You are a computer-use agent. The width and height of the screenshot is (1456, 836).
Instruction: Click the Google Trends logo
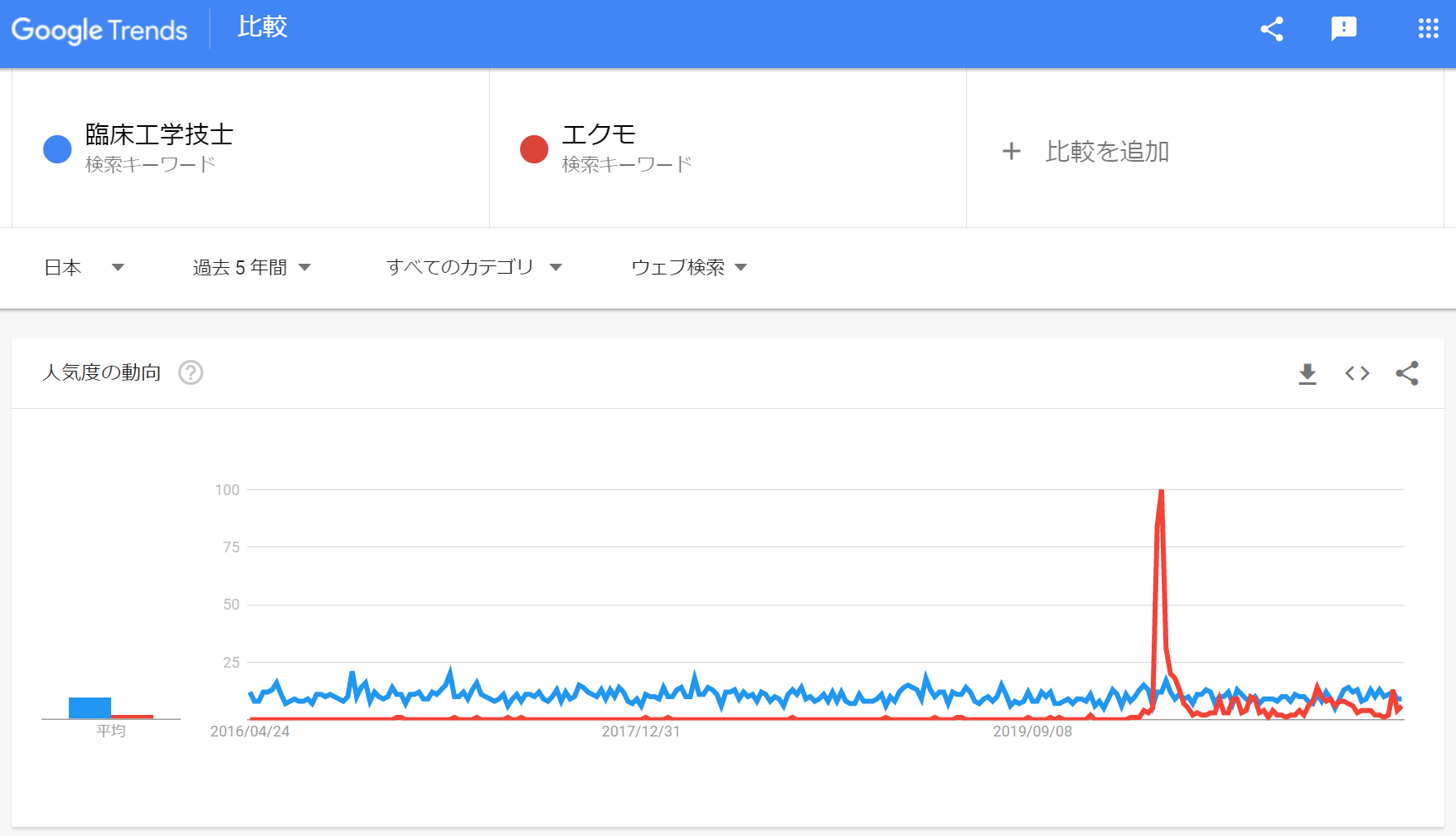pyautogui.click(x=99, y=30)
